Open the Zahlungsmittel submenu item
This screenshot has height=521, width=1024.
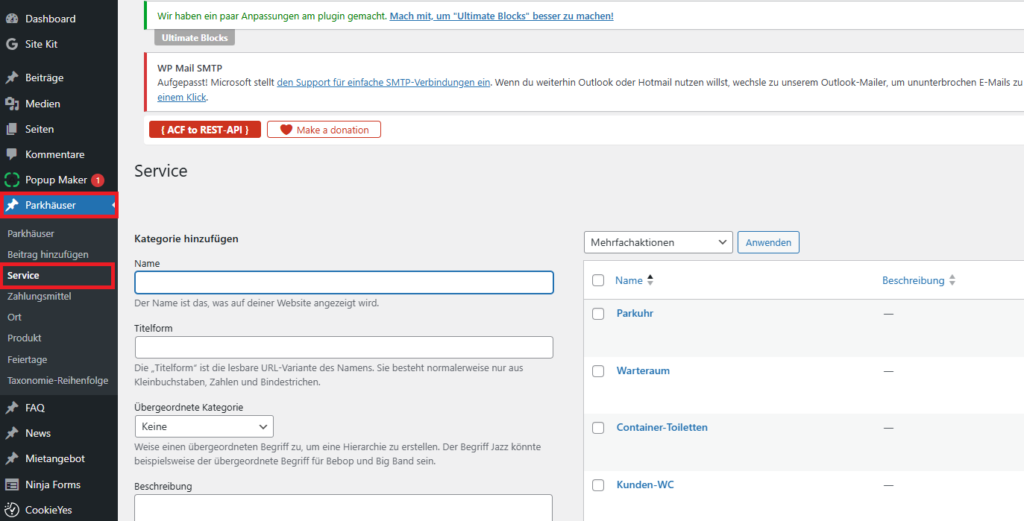39,296
